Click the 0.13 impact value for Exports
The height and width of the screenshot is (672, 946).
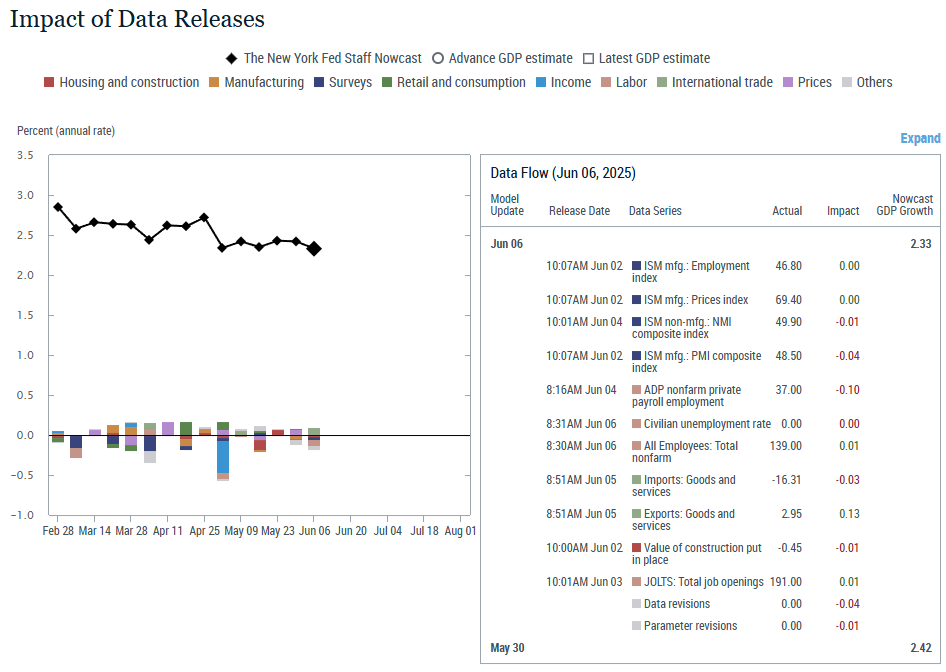[849, 514]
